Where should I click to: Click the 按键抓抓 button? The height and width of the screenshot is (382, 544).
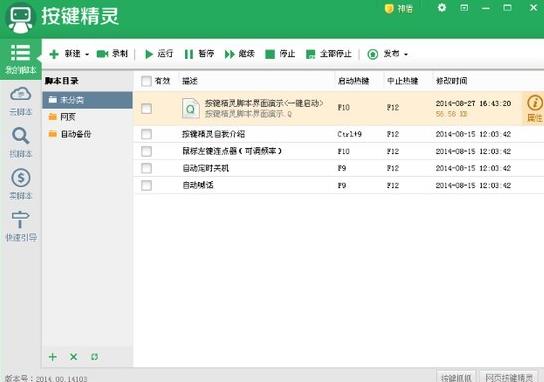[456, 377]
